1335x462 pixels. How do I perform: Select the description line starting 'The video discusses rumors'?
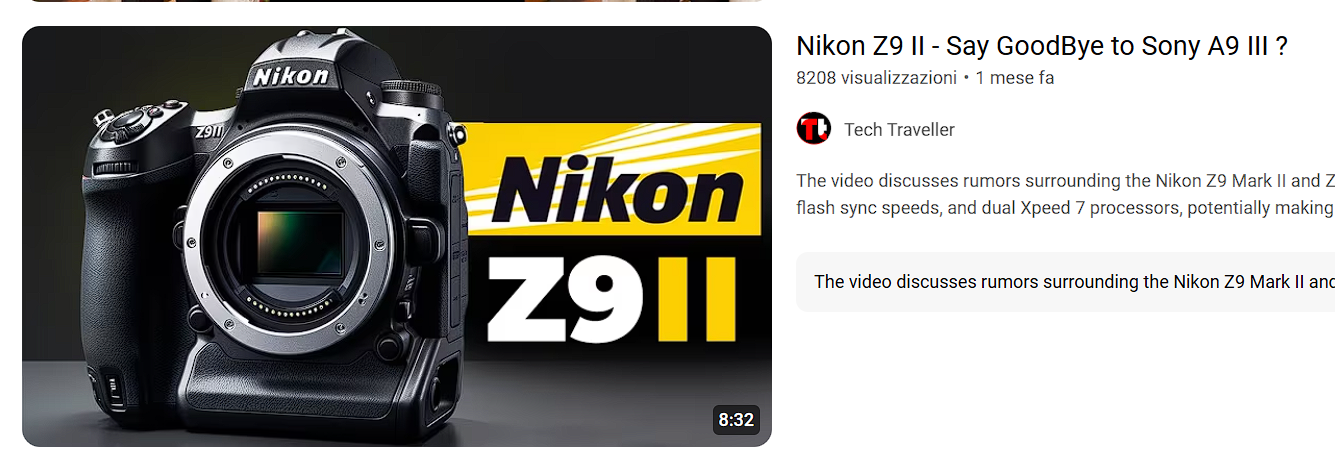click(1065, 181)
